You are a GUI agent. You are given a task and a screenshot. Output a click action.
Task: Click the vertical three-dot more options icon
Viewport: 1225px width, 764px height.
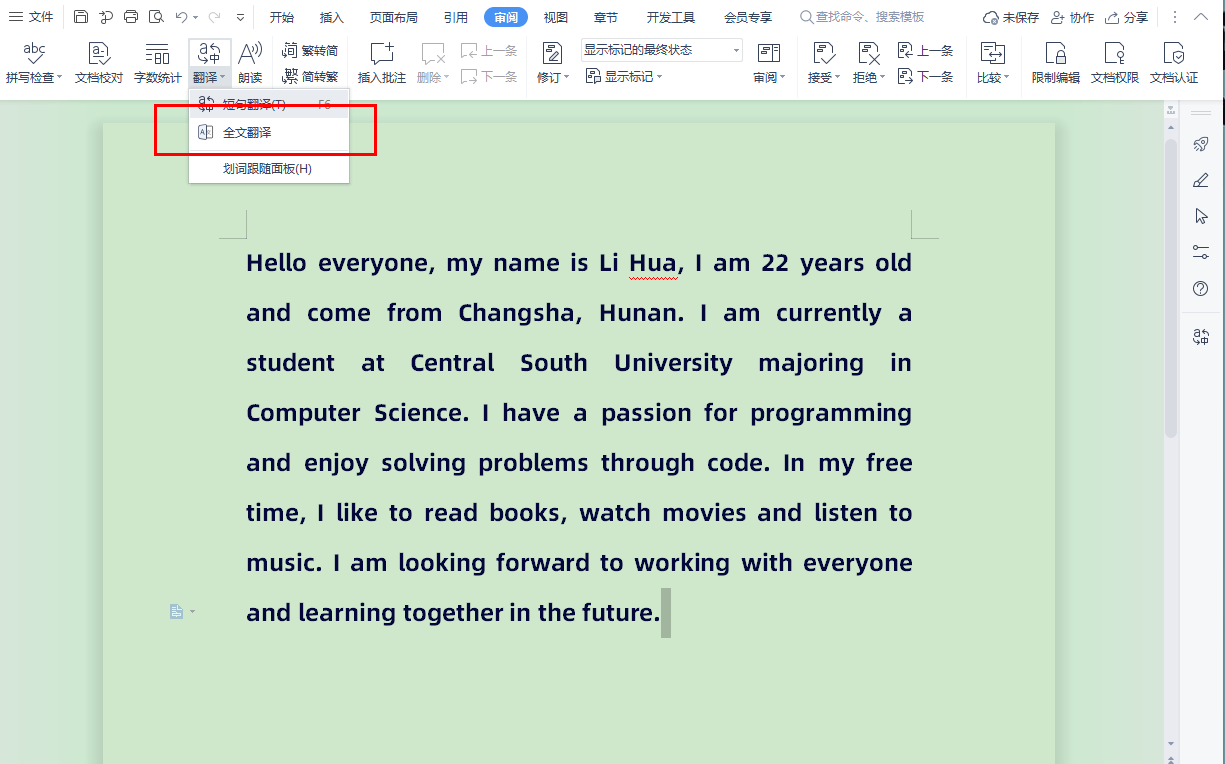[x=1175, y=17]
